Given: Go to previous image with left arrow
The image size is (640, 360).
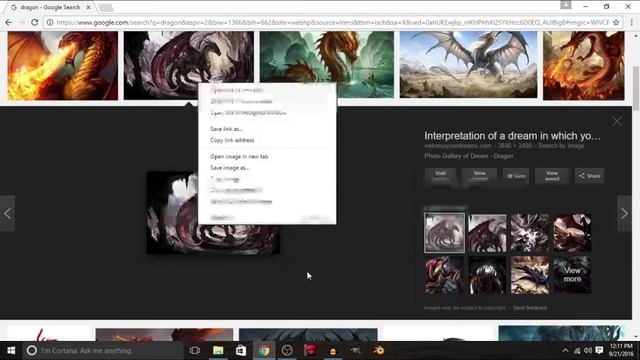Looking at the screenshot, I should 7,213.
